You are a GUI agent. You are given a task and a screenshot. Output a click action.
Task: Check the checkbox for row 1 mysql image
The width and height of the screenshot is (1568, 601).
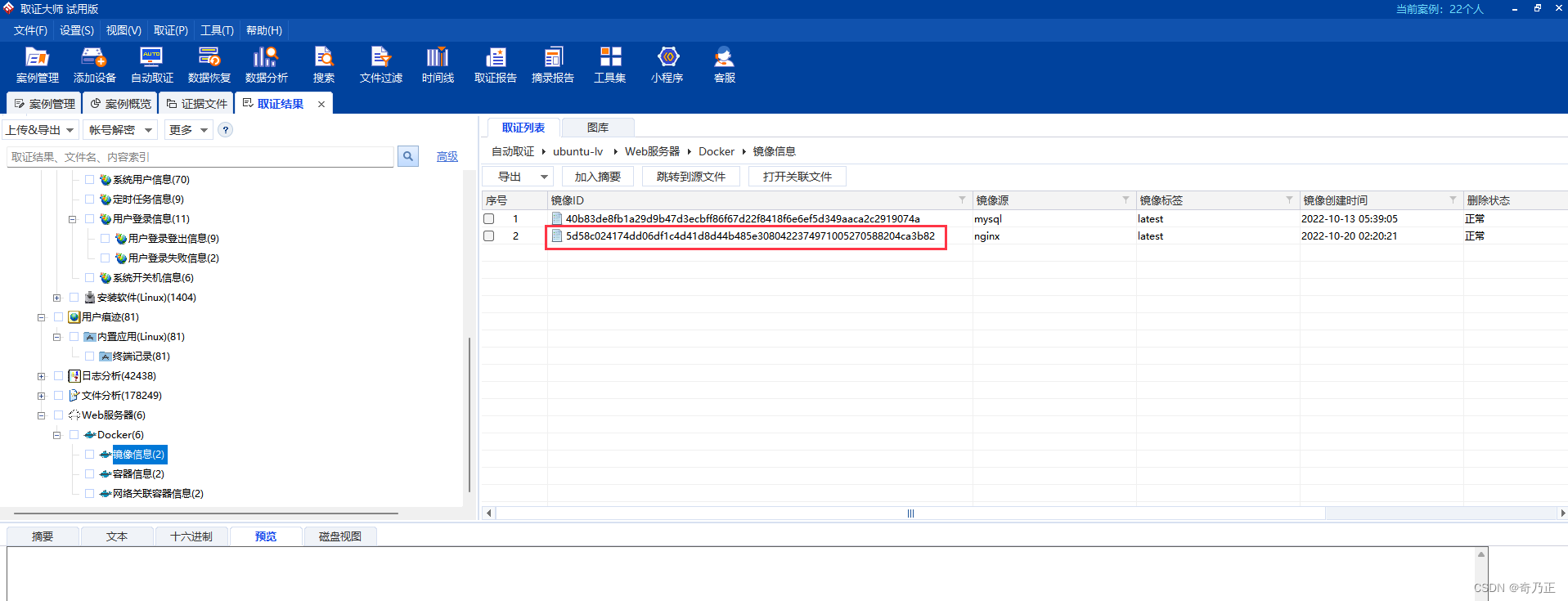point(489,219)
